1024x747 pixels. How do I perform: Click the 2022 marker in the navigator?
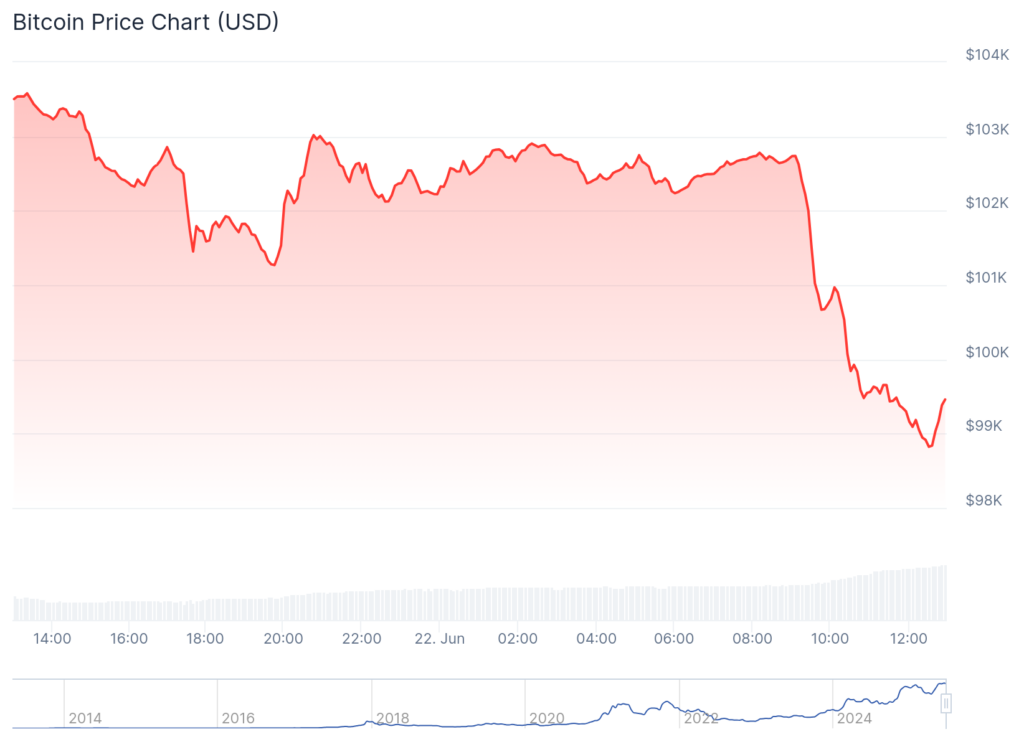coord(700,718)
